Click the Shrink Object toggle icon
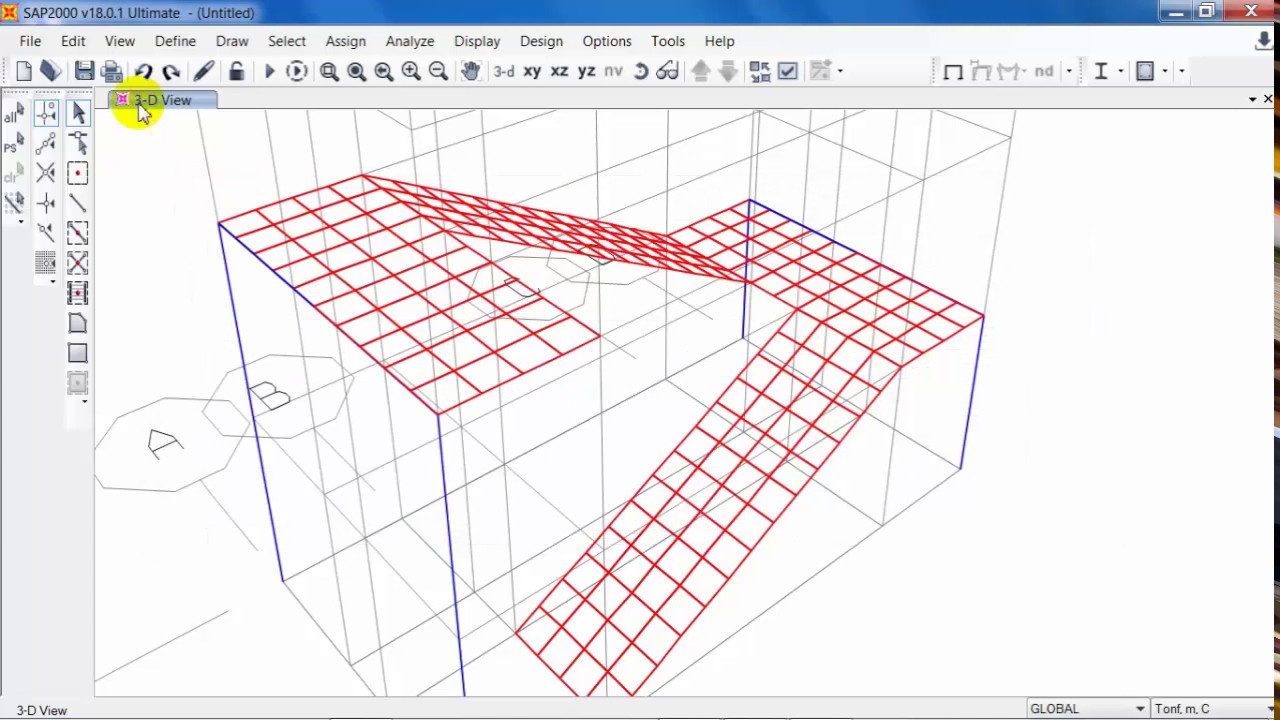The height and width of the screenshot is (720, 1280). 760,71
